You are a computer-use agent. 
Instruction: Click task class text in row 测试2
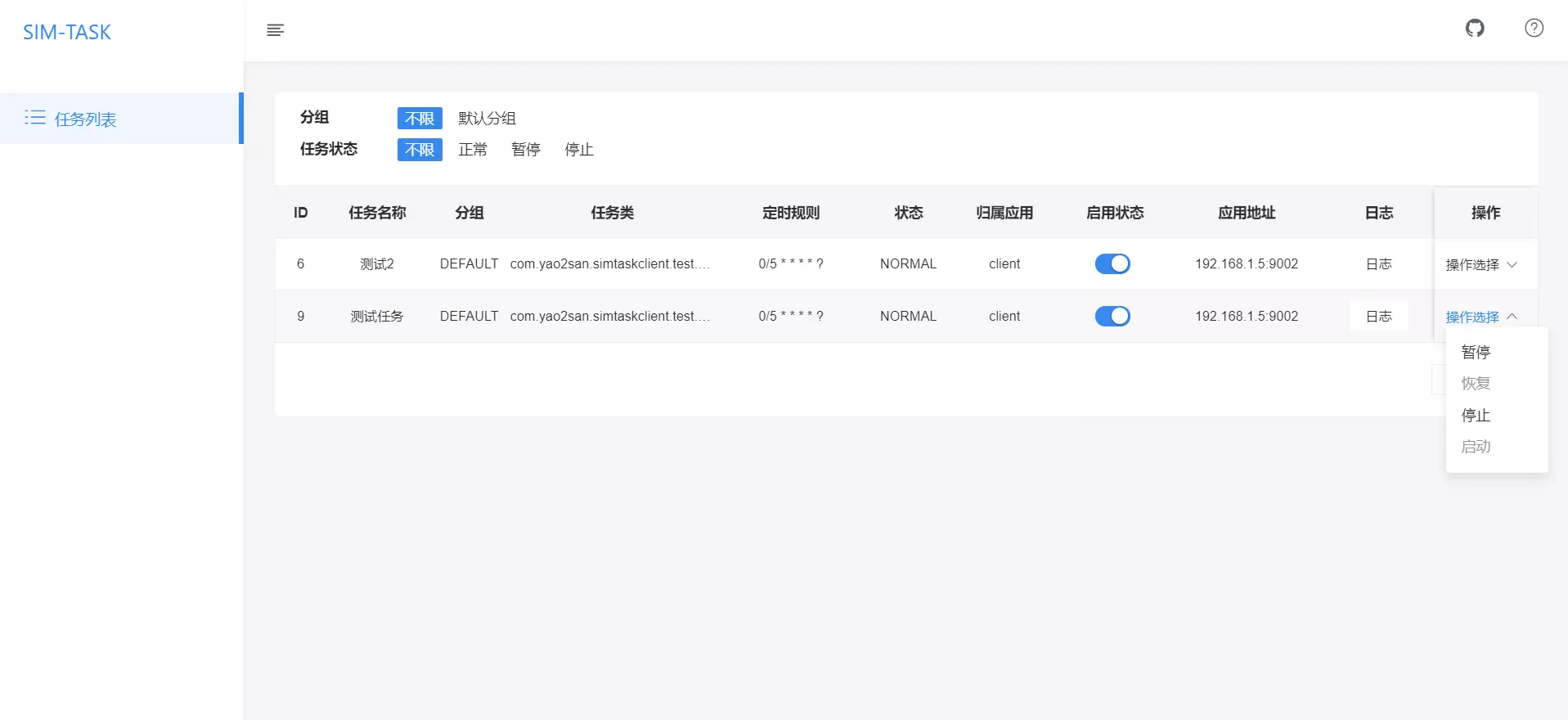click(x=610, y=263)
